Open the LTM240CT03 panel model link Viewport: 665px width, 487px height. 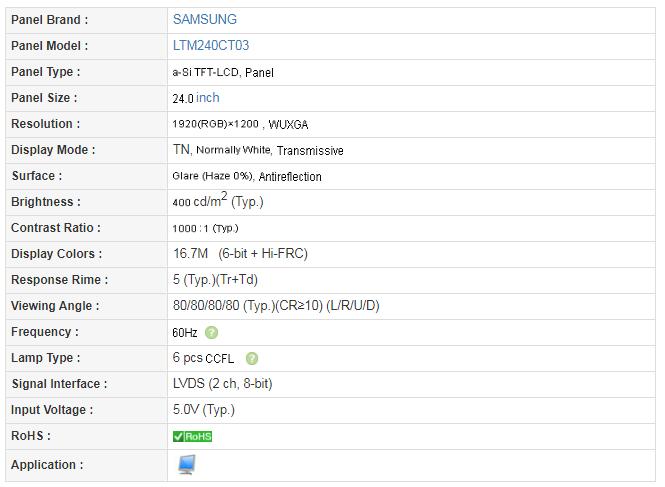click(211, 45)
